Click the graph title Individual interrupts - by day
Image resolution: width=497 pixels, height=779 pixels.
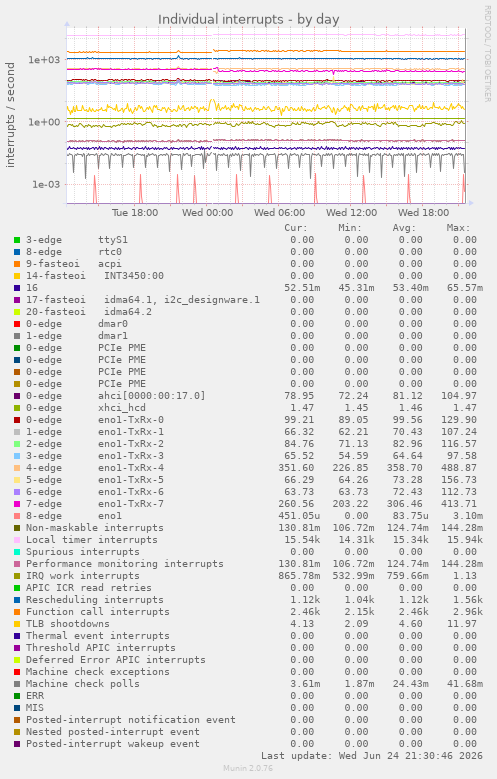tap(248, 19)
